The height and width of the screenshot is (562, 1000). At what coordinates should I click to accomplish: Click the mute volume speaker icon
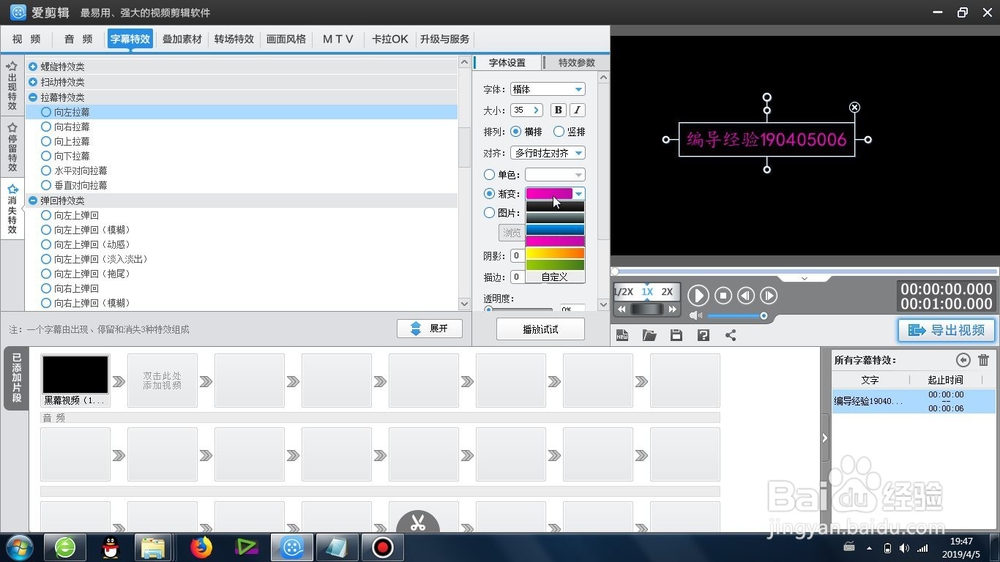click(696, 316)
